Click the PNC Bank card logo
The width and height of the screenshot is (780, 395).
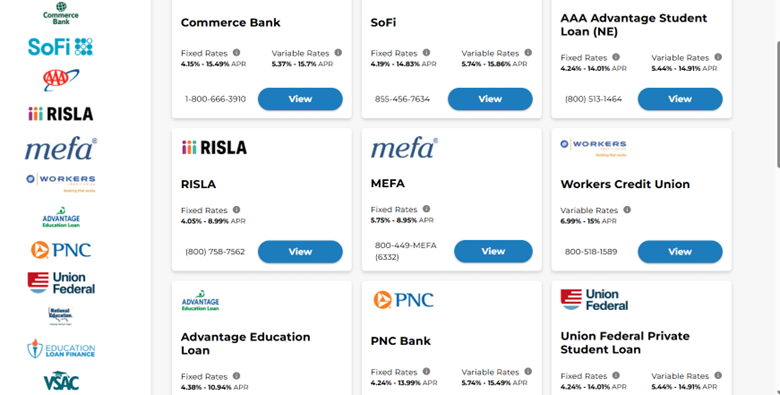point(403,300)
